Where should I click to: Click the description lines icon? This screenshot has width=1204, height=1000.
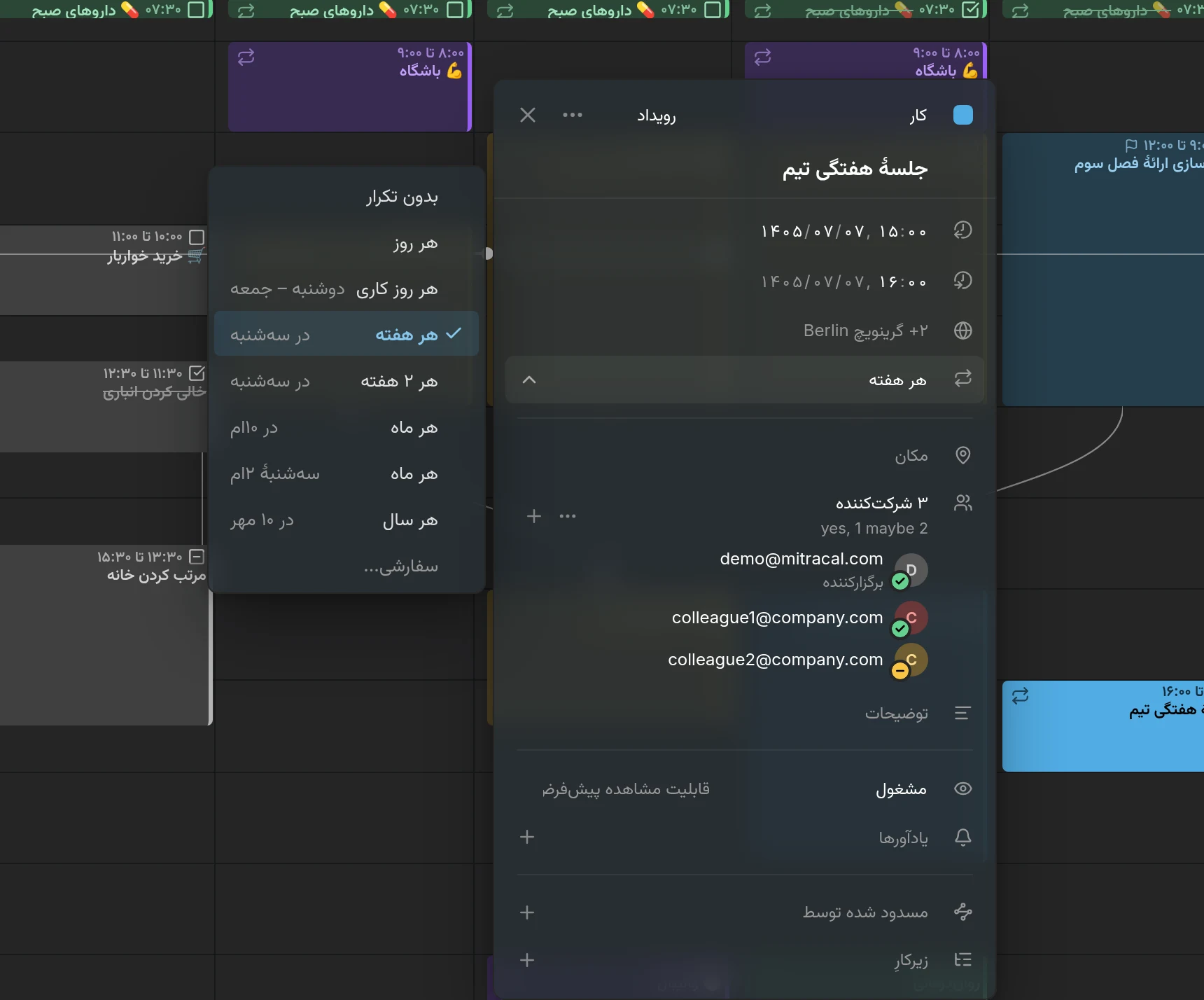coord(963,713)
